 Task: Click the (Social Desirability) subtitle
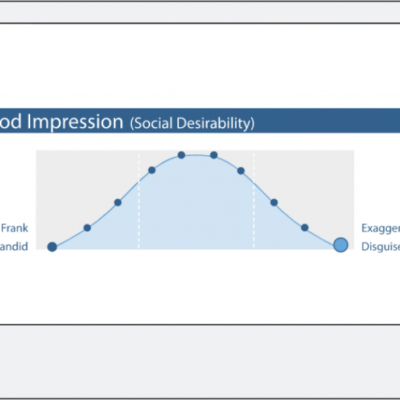coord(192,123)
